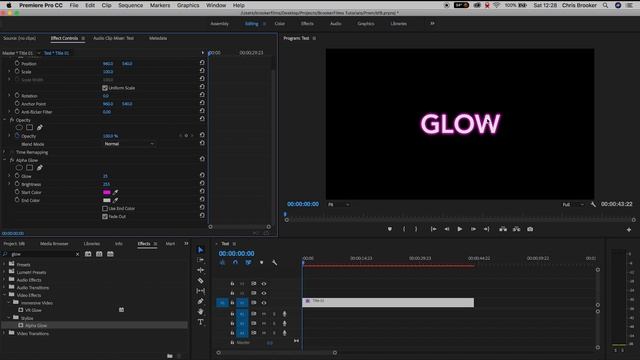Go to In point
The height and width of the screenshot is (360, 640).
[x=433, y=229]
